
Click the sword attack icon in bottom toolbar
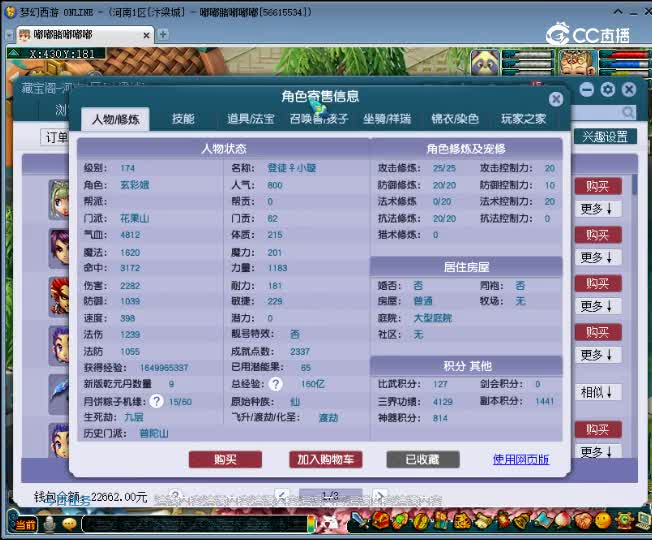point(358,520)
